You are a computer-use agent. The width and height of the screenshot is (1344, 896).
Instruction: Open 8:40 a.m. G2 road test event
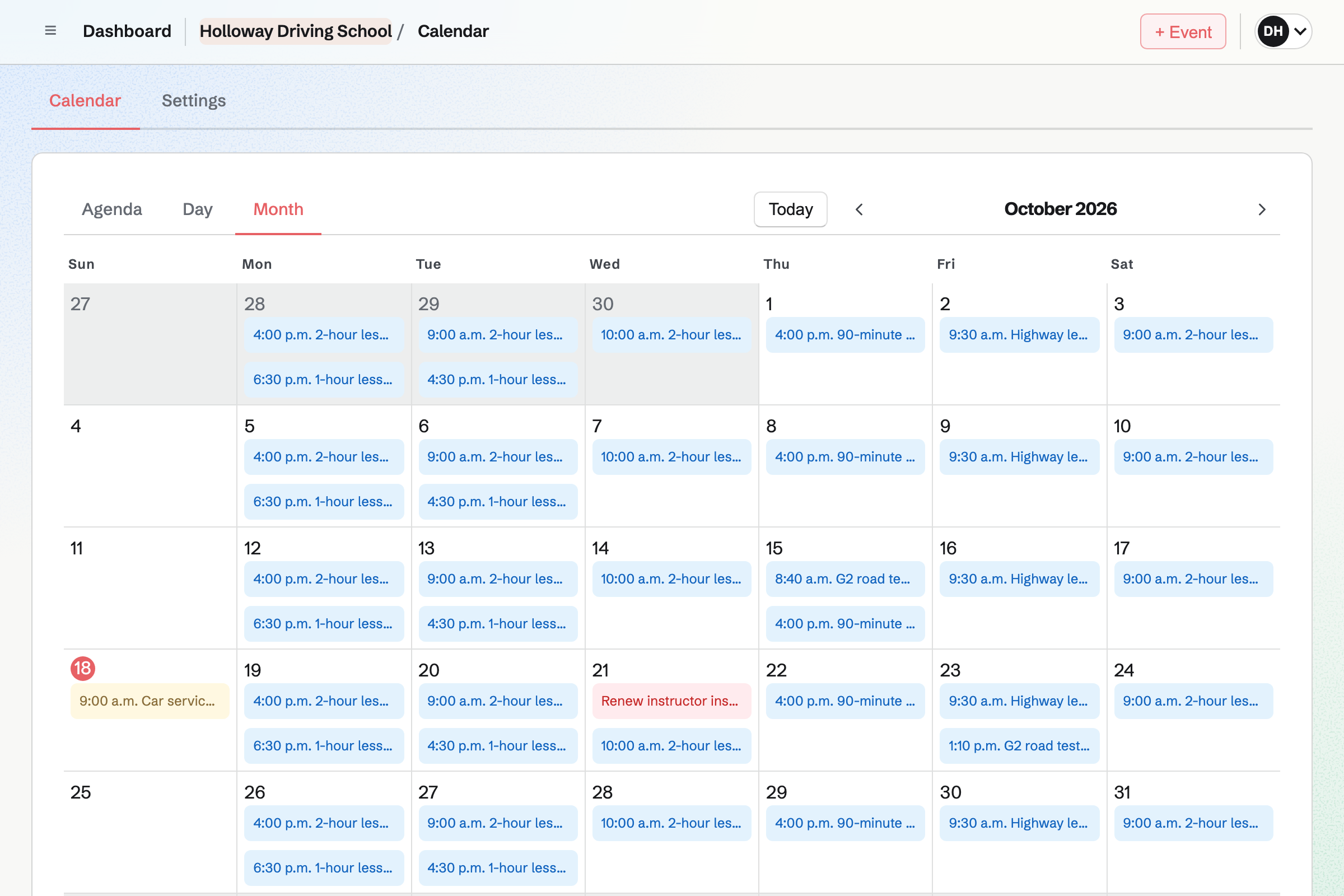pos(845,579)
